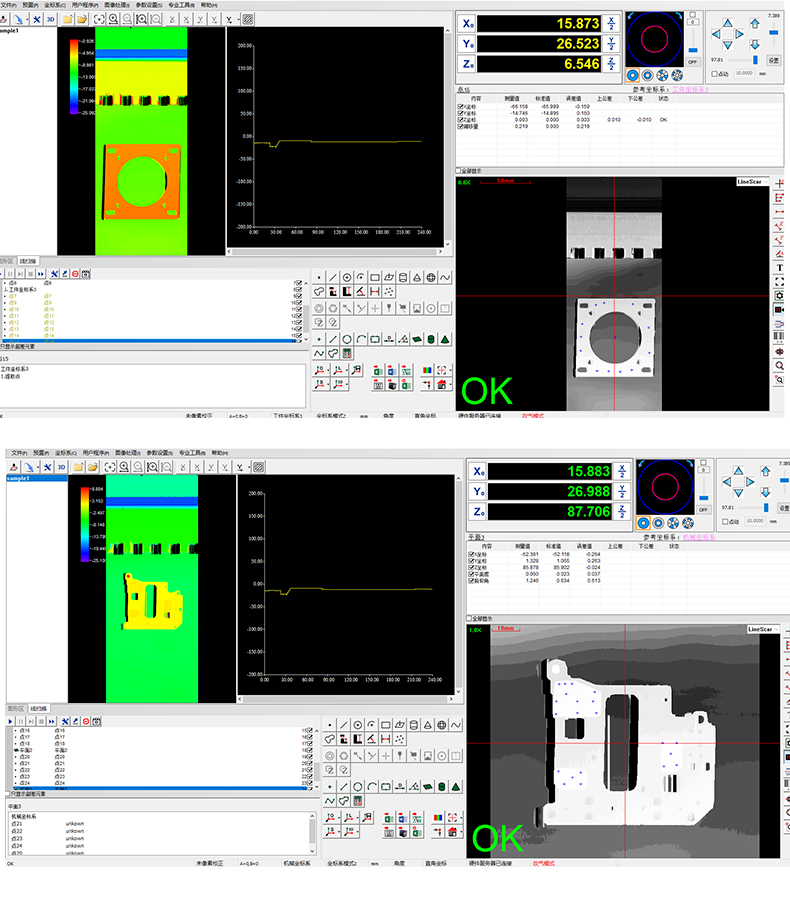This screenshot has width=790, height=902.
Task: Select fourth segmented light icon, top window
Action: click(x=677, y=75)
